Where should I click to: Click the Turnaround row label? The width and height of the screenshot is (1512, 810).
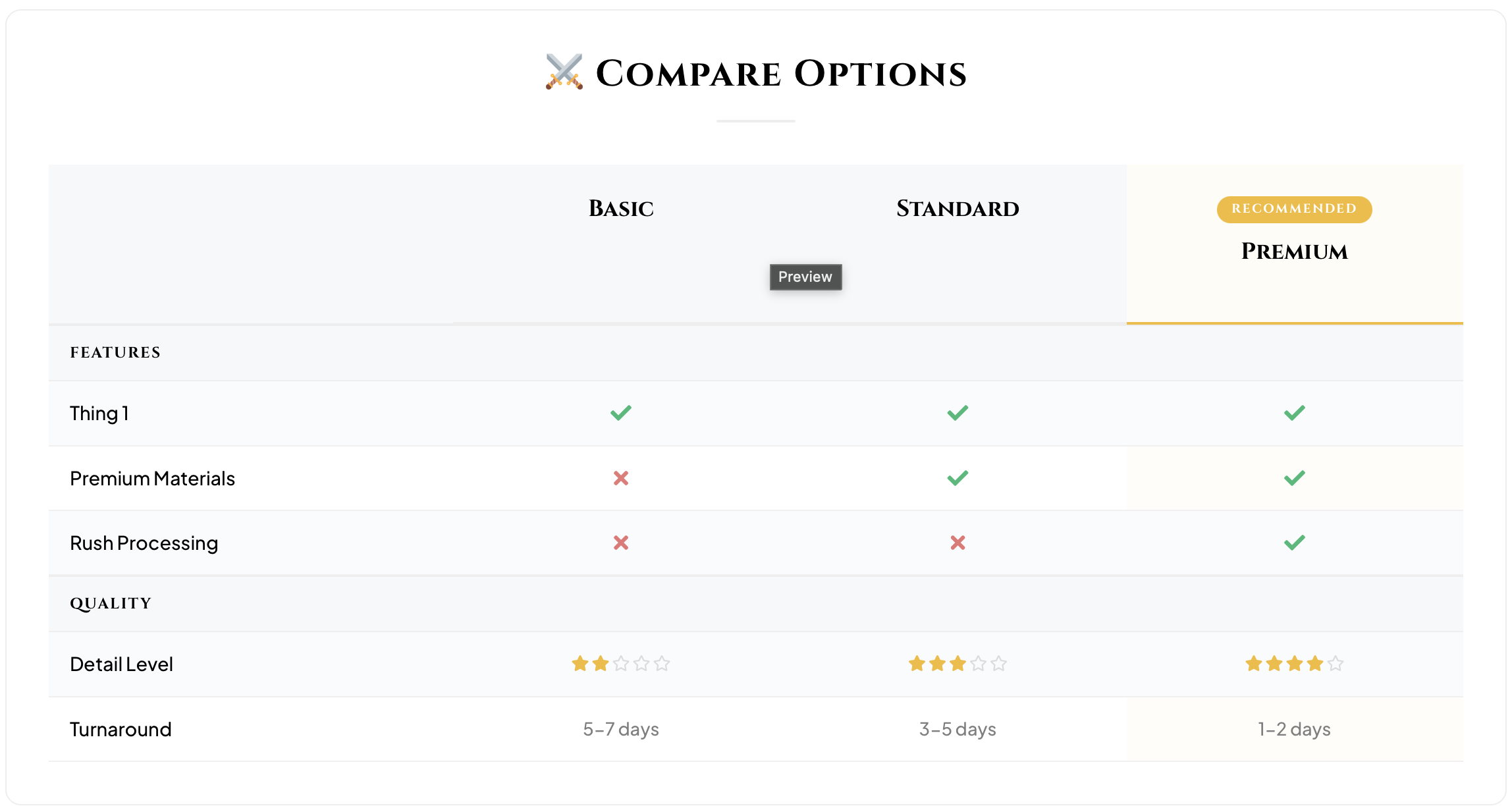click(x=121, y=729)
